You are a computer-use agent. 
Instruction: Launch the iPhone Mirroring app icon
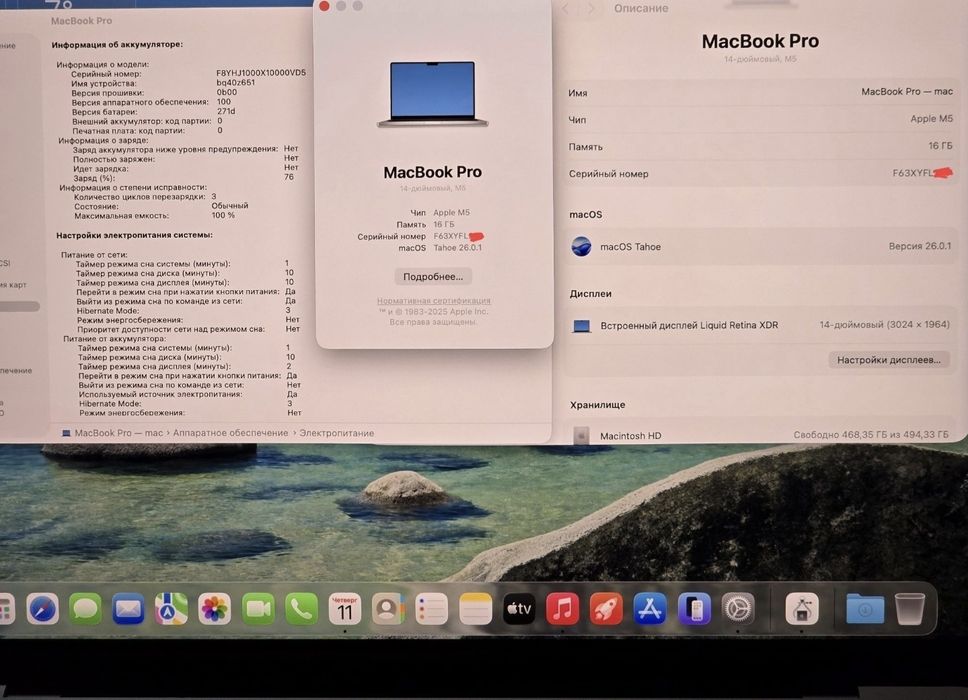coord(694,609)
